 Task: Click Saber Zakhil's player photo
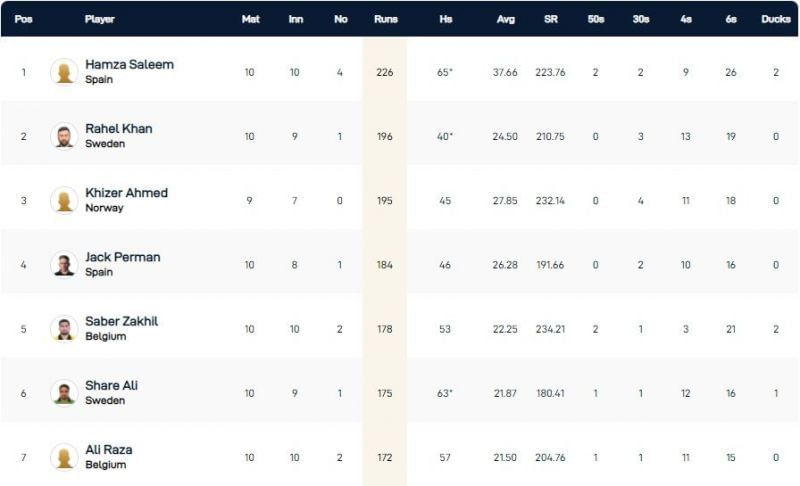coord(64,328)
